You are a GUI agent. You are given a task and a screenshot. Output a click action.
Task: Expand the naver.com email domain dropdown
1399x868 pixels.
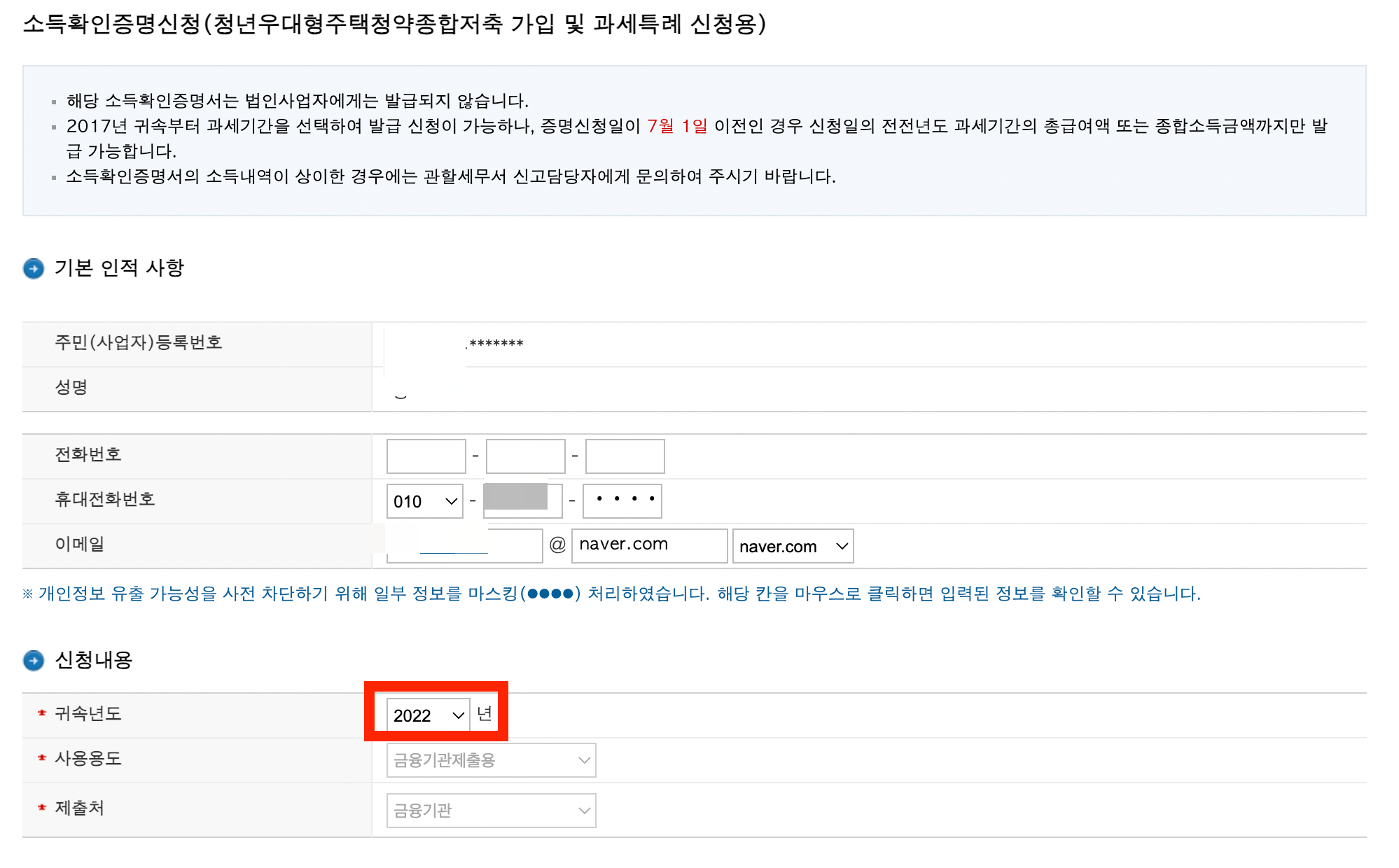pyautogui.click(x=793, y=546)
